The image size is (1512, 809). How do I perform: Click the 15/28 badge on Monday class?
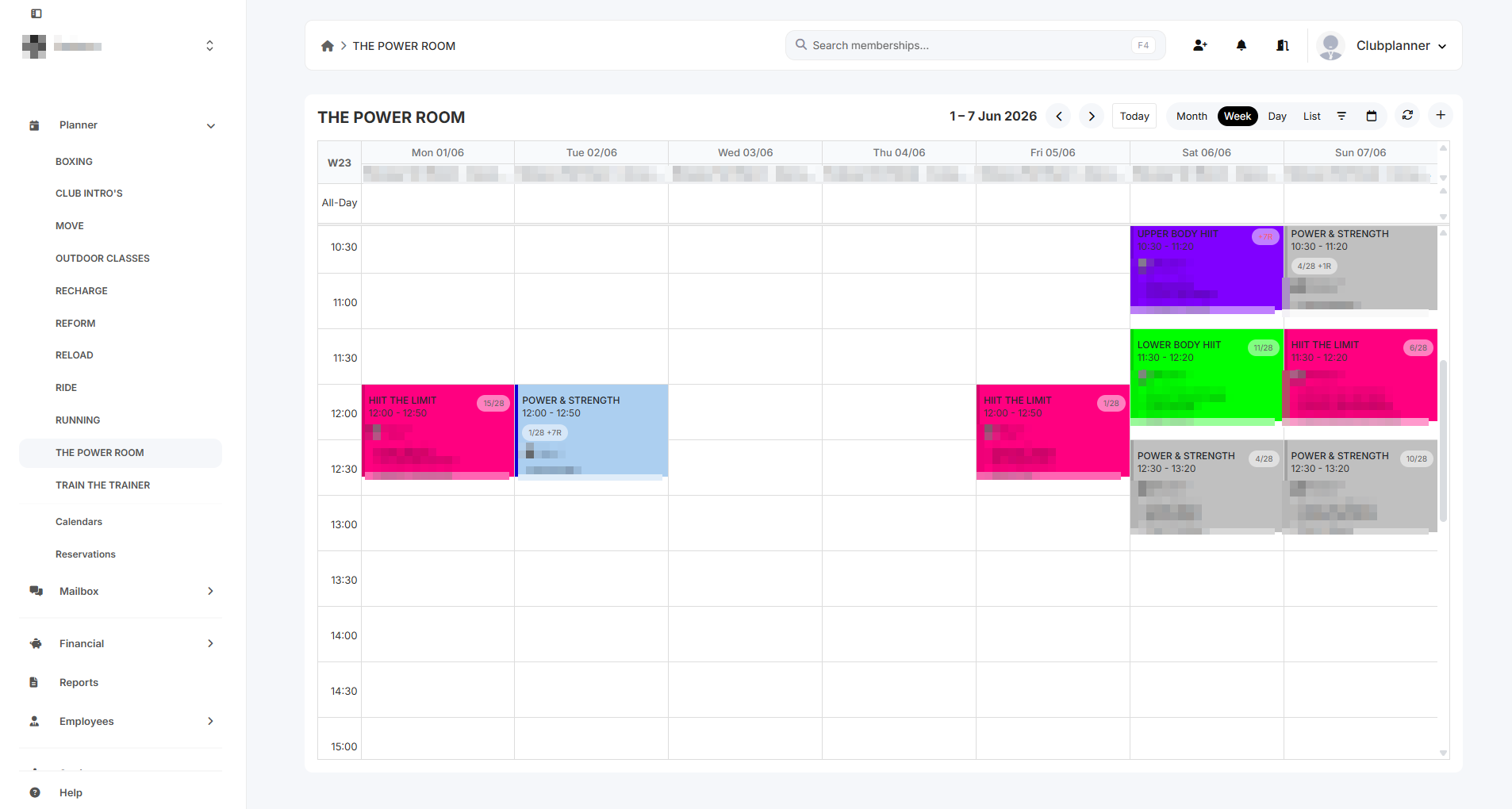click(493, 404)
